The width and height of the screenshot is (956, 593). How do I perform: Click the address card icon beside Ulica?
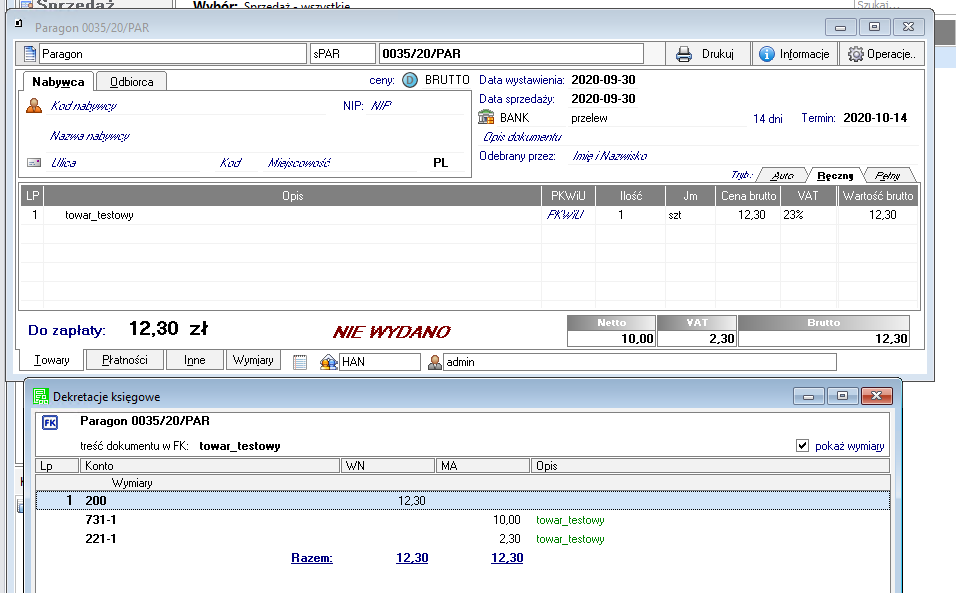[34, 163]
